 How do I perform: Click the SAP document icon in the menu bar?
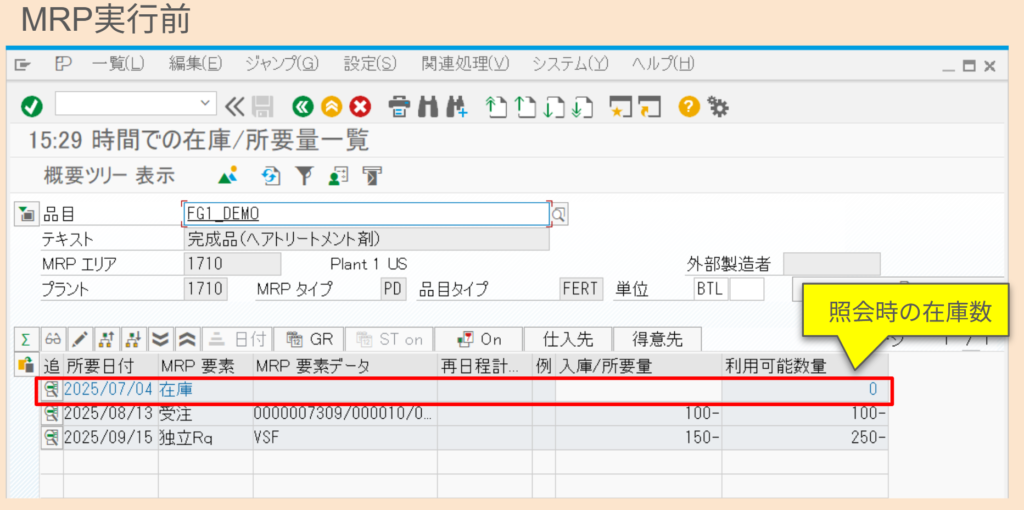[63, 64]
